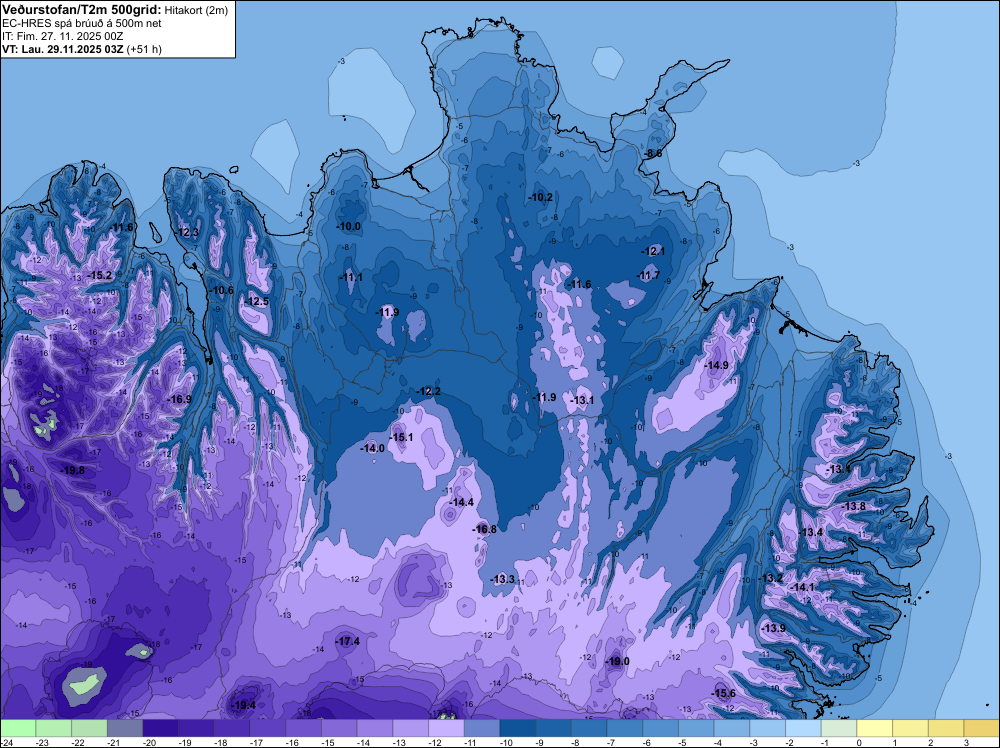Click the -14.9 temperature value
Screen dimensions: 1000x748
tap(716, 365)
